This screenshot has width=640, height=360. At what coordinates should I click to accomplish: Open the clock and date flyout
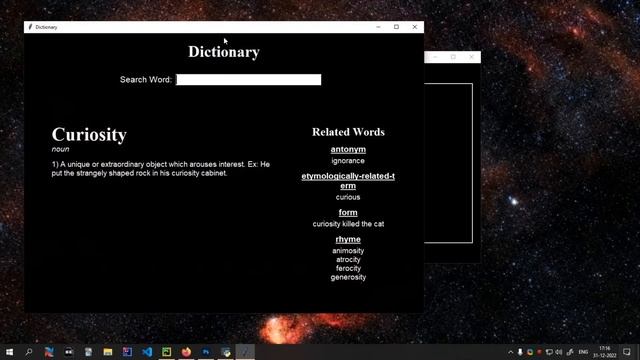coord(604,352)
